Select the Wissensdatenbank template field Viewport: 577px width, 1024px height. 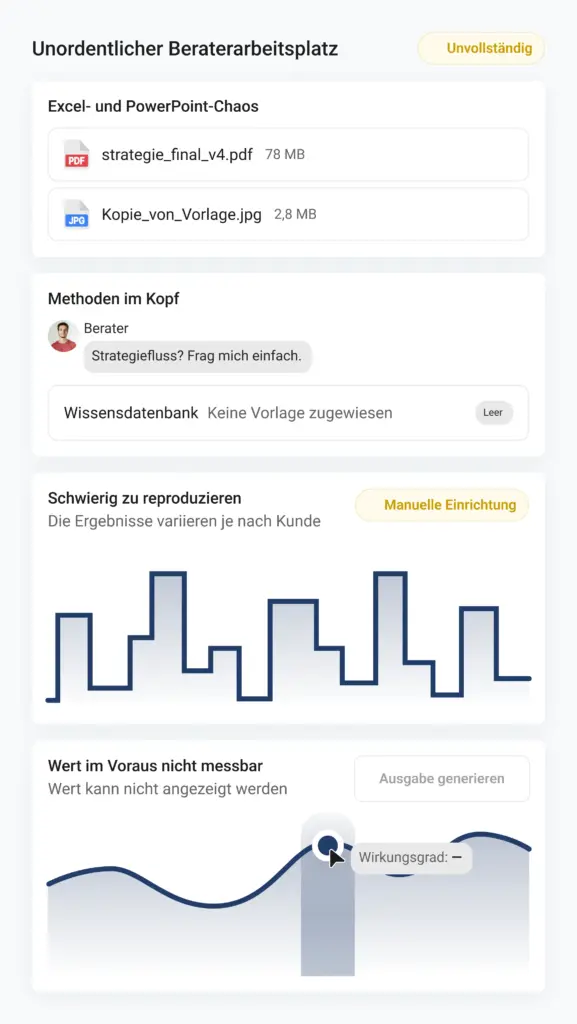coord(288,413)
